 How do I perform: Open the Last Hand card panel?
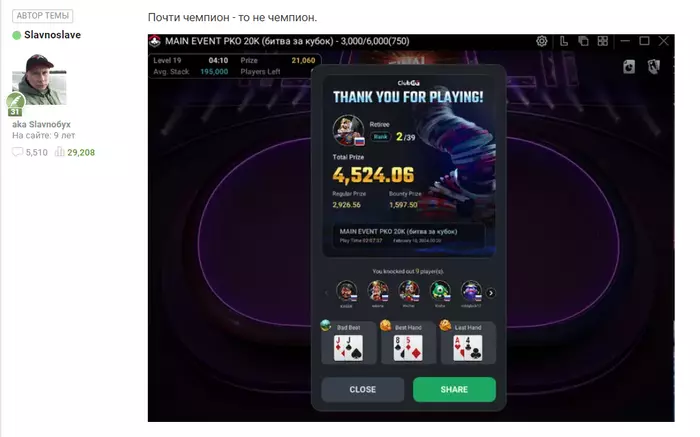tap(468, 342)
